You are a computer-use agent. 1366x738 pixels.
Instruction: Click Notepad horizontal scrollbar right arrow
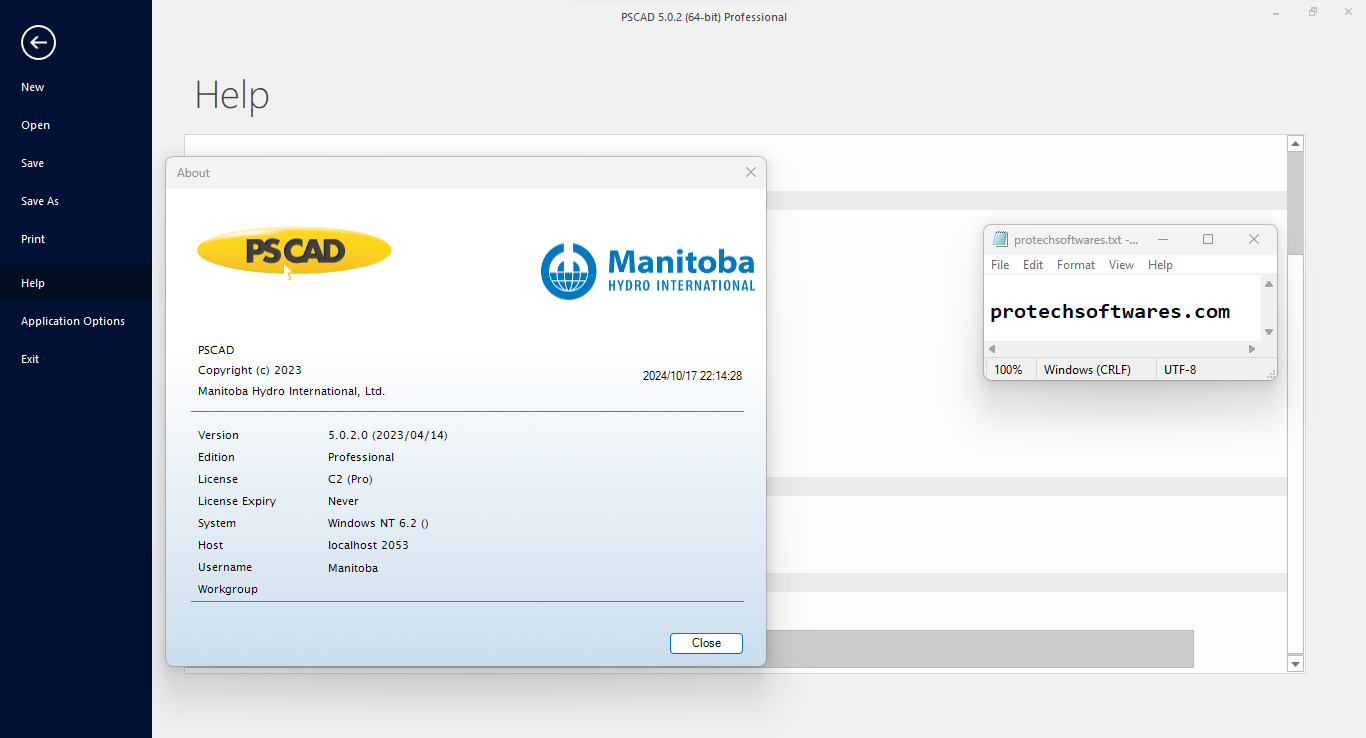coord(1252,349)
